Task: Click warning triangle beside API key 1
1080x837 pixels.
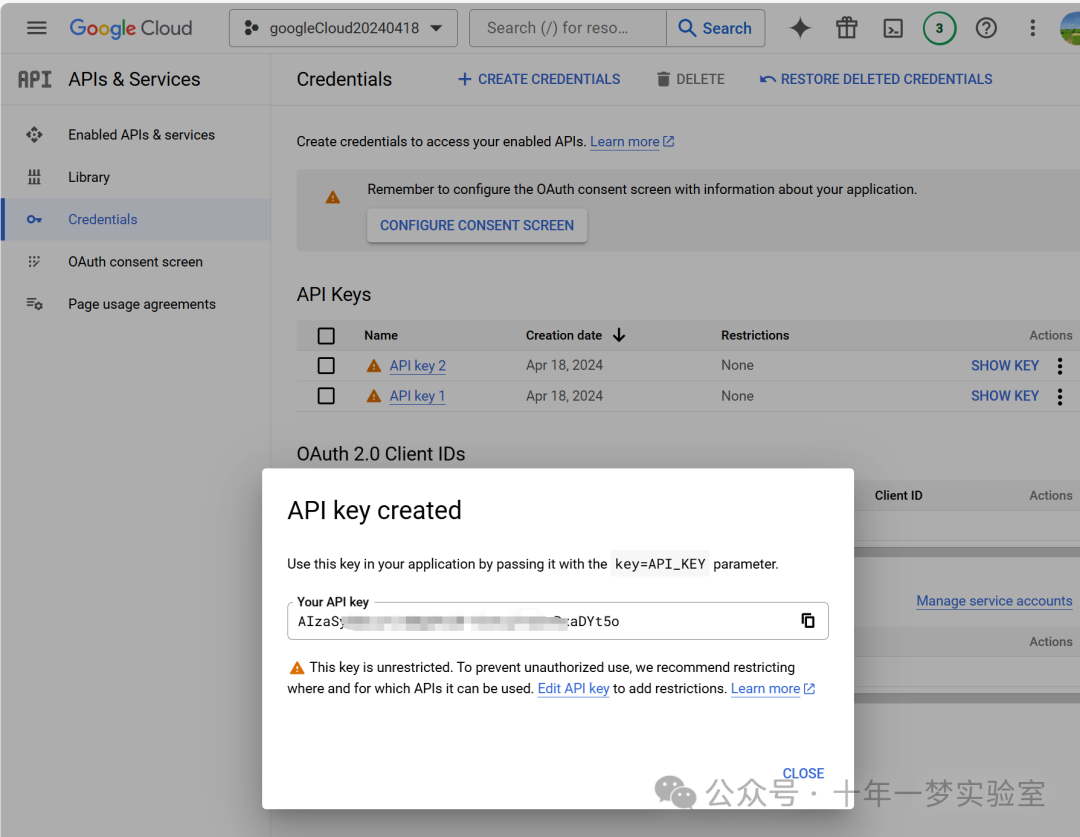Action: (x=374, y=396)
